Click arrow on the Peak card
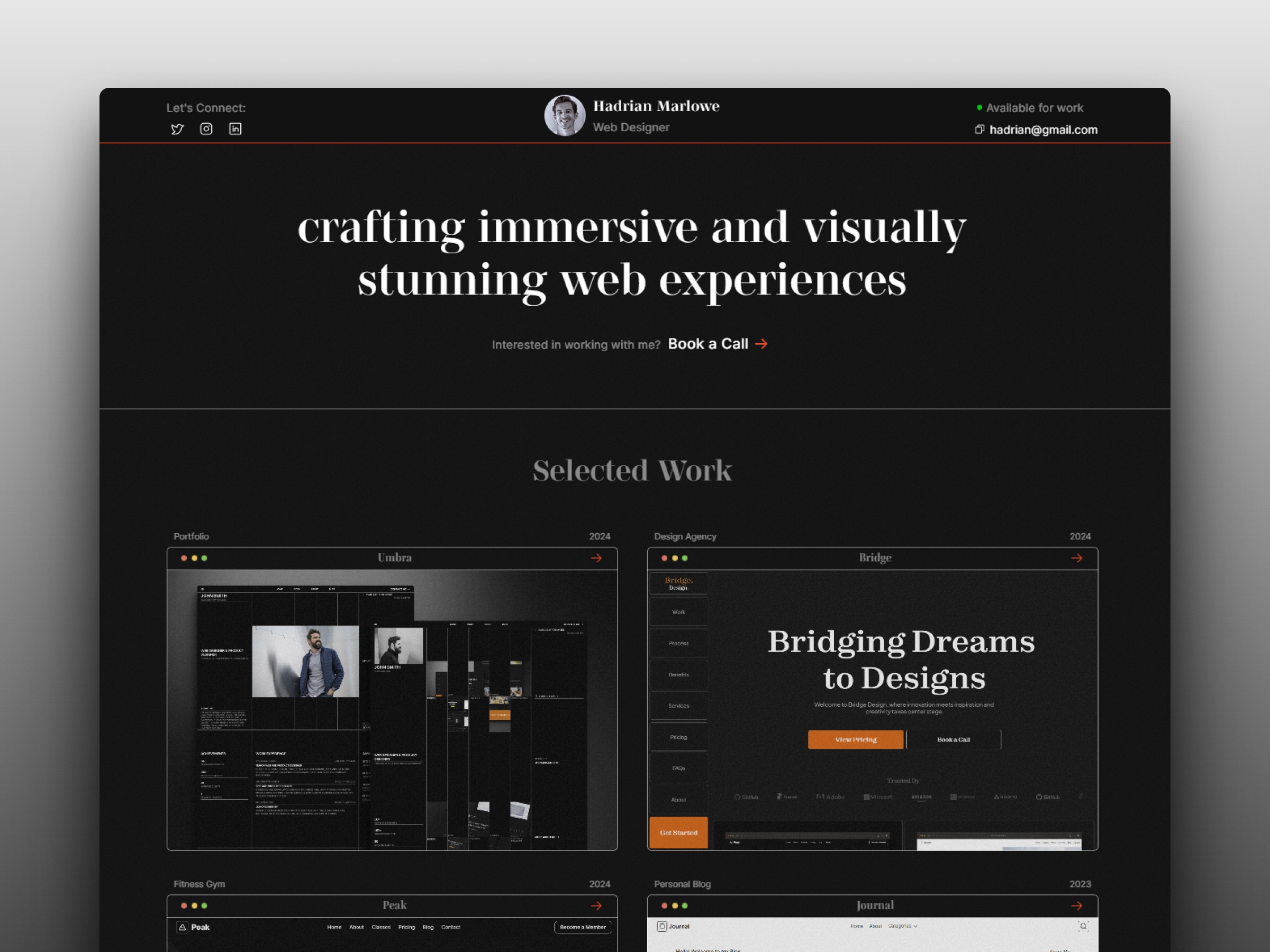 coord(596,905)
